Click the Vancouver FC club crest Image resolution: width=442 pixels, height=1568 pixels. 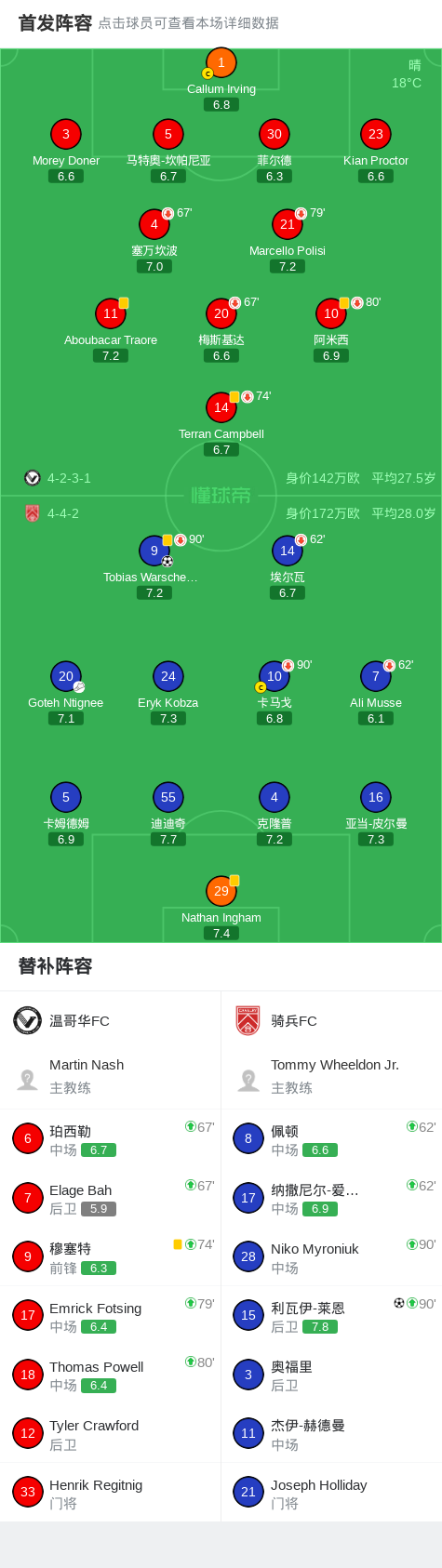pyautogui.click(x=28, y=1020)
